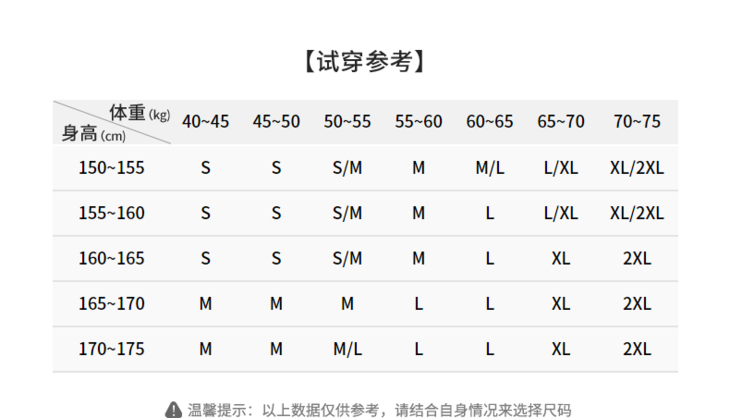Click the warning triangle icon beside 温馨提示
Screen dimensions: 730x418
coord(173,410)
